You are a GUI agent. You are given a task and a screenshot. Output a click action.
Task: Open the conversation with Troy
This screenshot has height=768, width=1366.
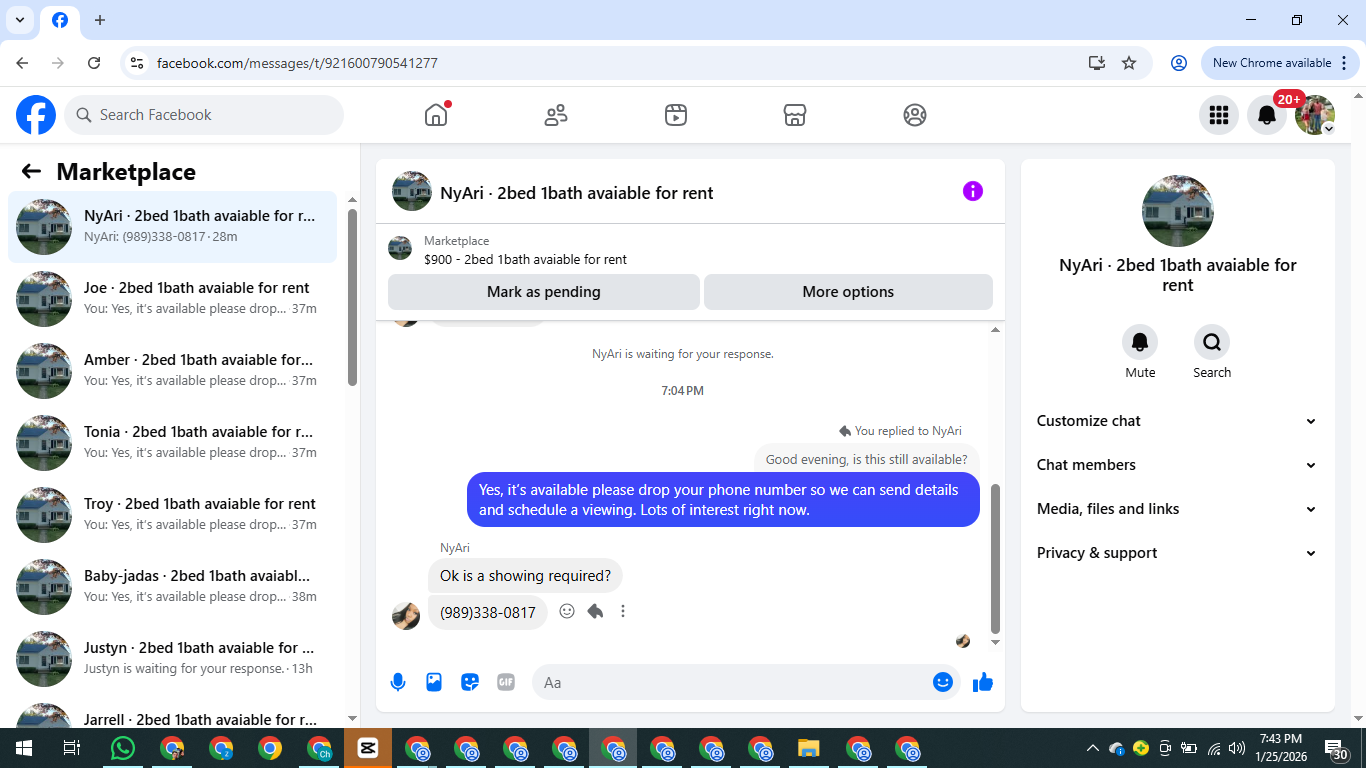pos(172,515)
